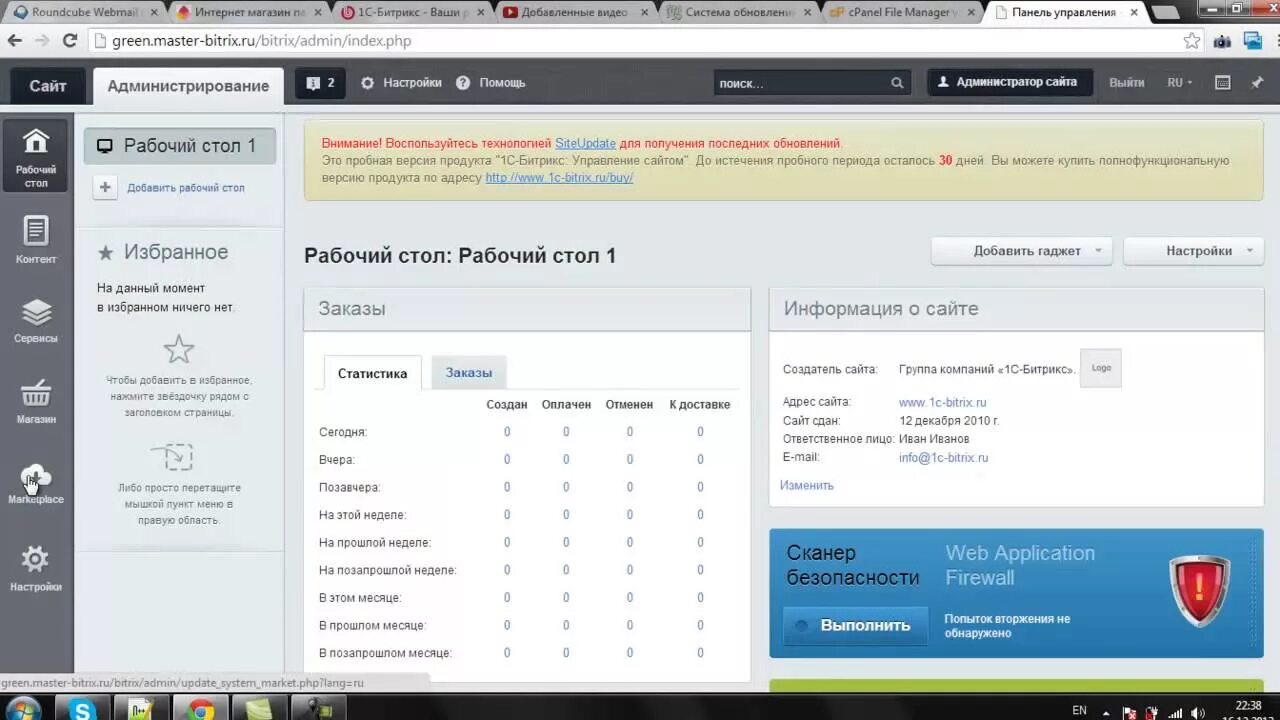Switch to the Сайт tab
Image resolution: width=1280 pixels, height=720 pixels.
[x=48, y=86]
